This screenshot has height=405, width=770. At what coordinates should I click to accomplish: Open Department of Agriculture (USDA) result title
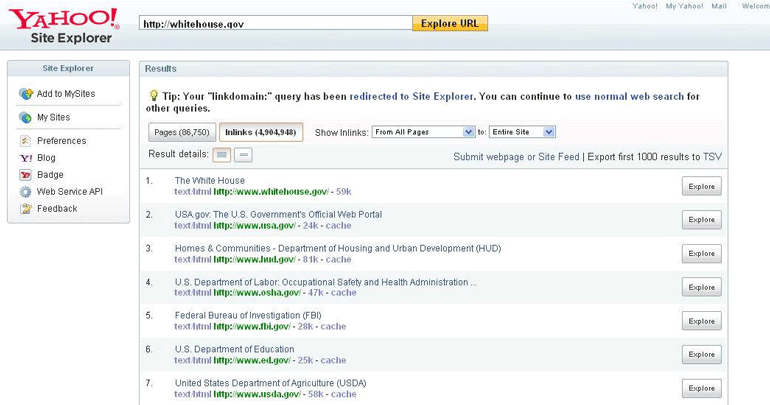point(271,383)
